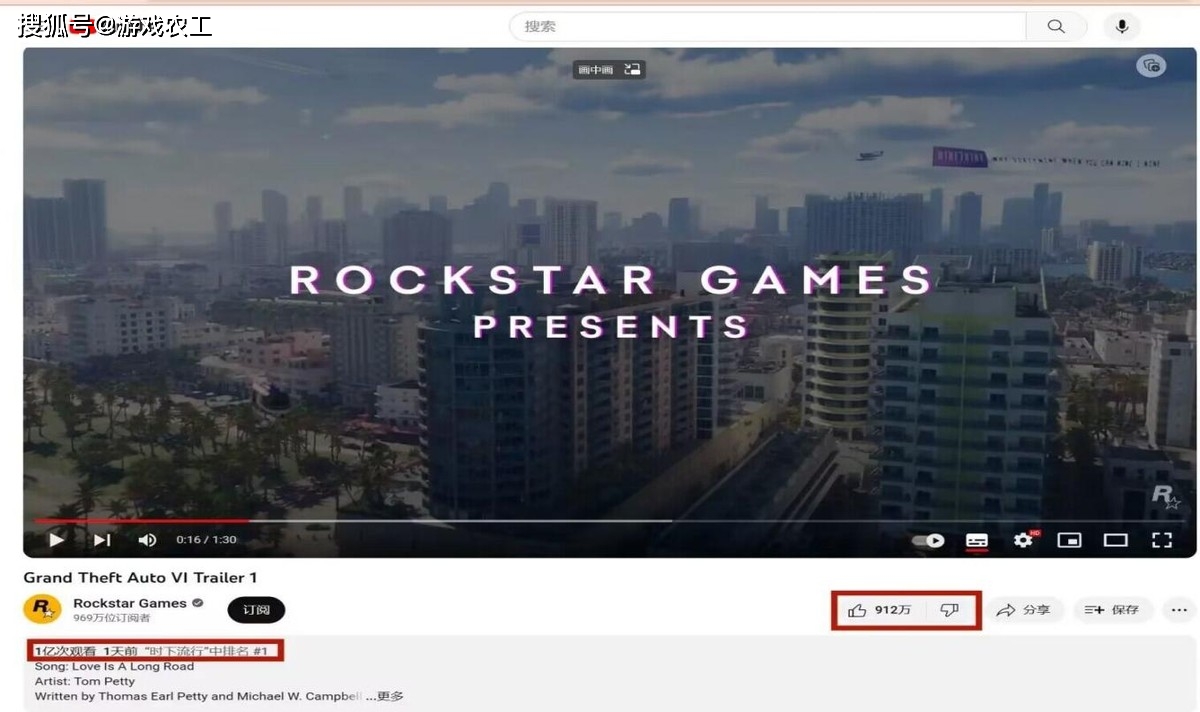Skip to the next video
The height and width of the screenshot is (712, 1200).
pyautogui.click(x=102, y=540)
